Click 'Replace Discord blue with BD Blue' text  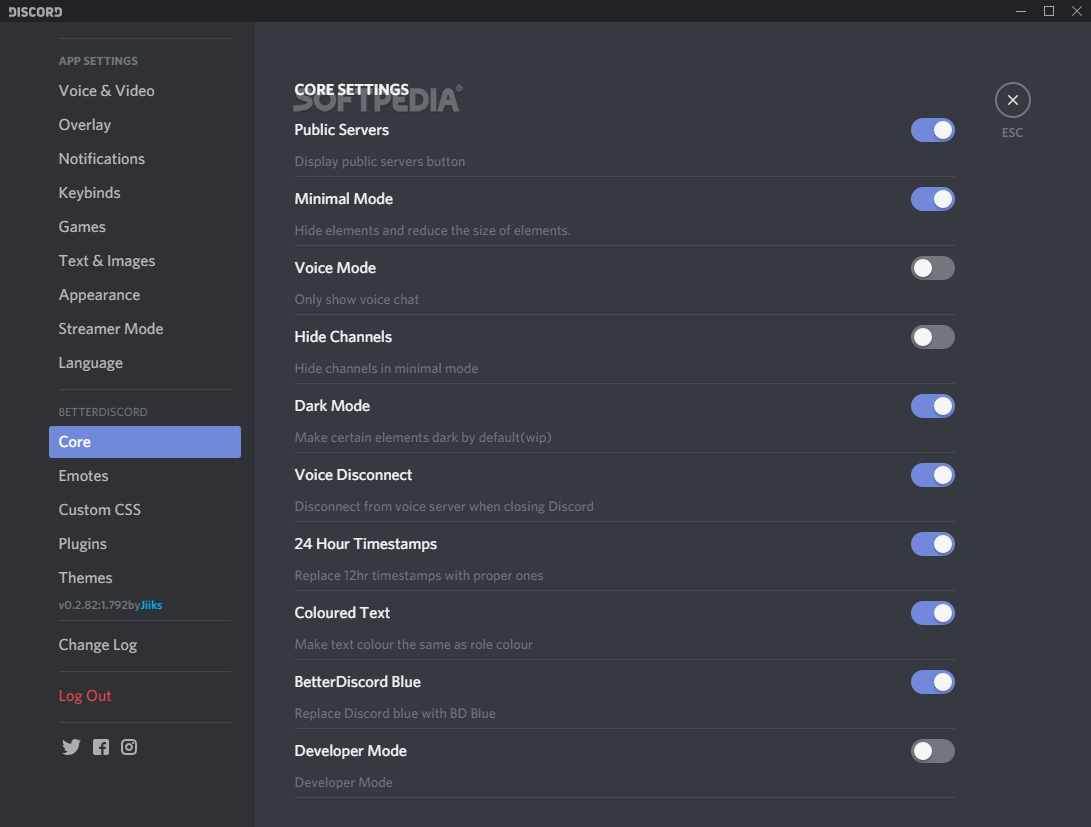click(x=395, y=714)
